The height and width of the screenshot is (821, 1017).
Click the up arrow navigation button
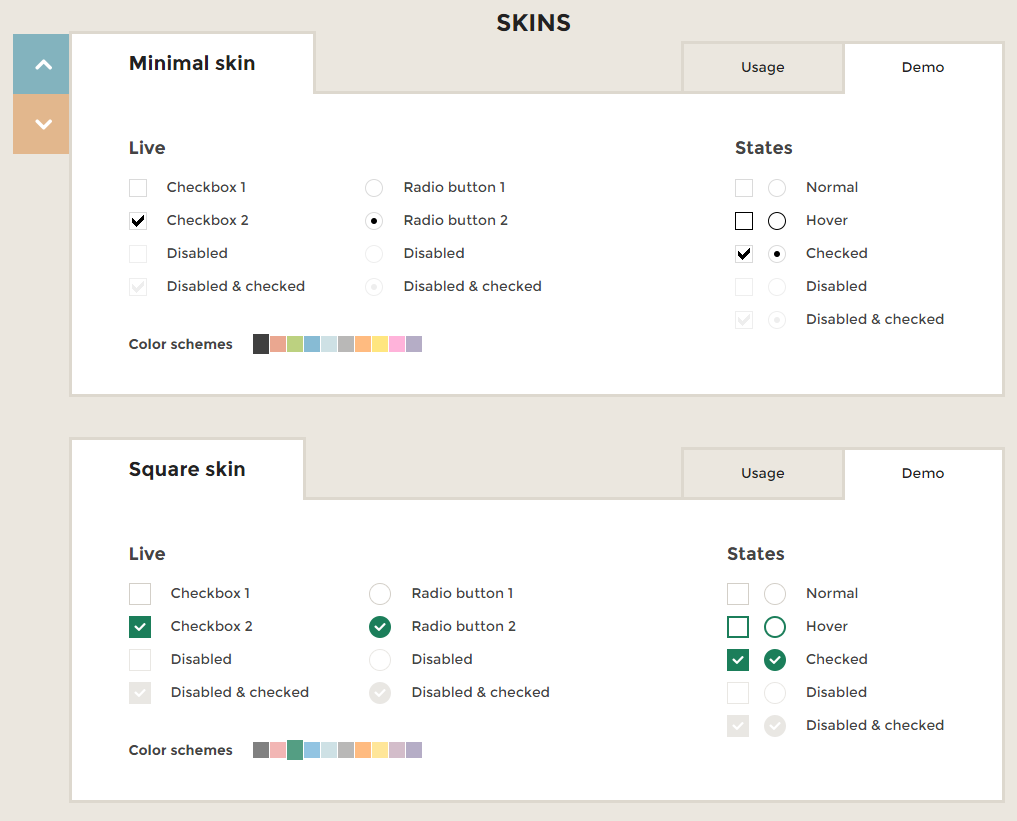pyautogui.click(x=41, y=64)
